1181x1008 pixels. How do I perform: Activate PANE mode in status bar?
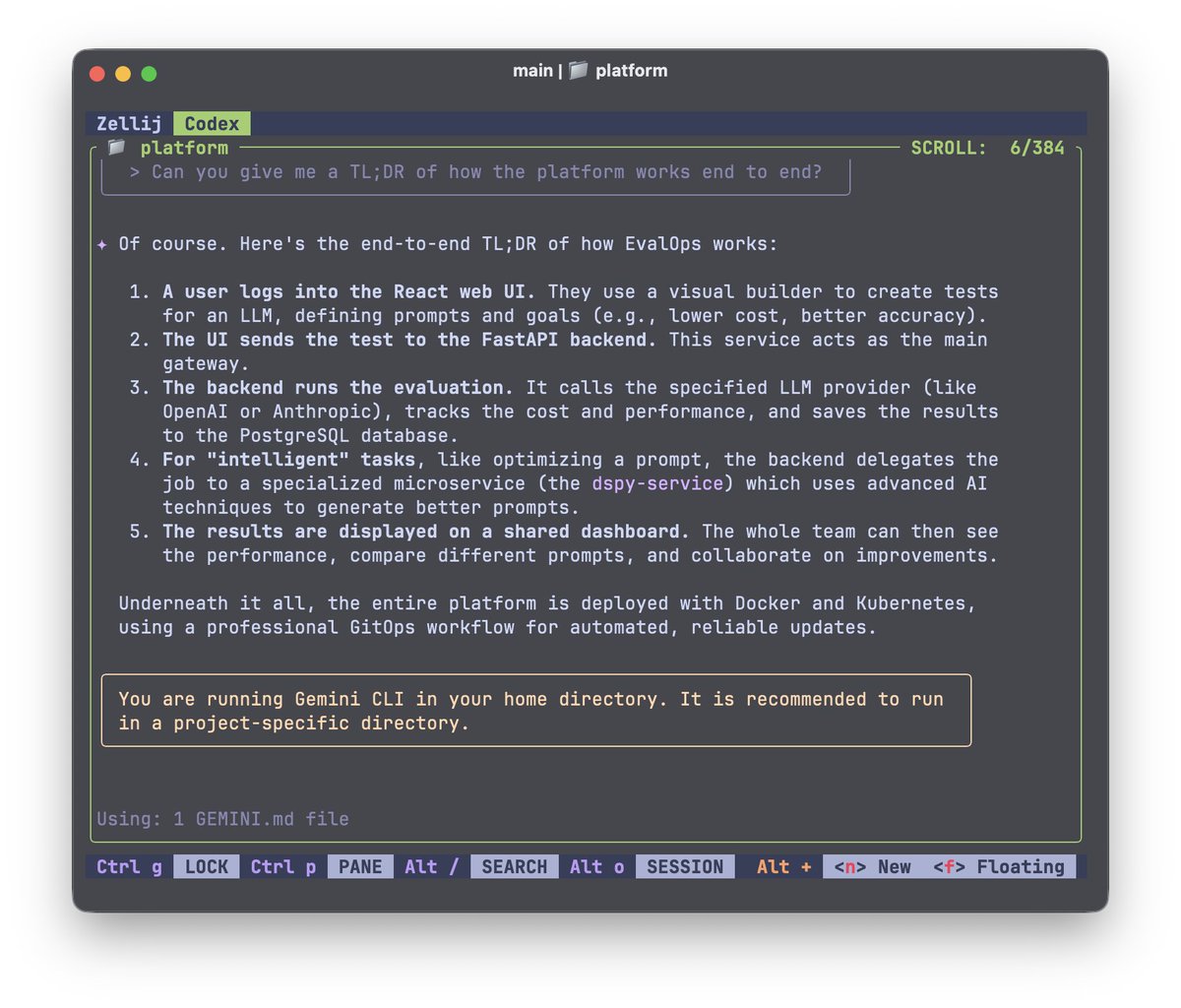360,867
